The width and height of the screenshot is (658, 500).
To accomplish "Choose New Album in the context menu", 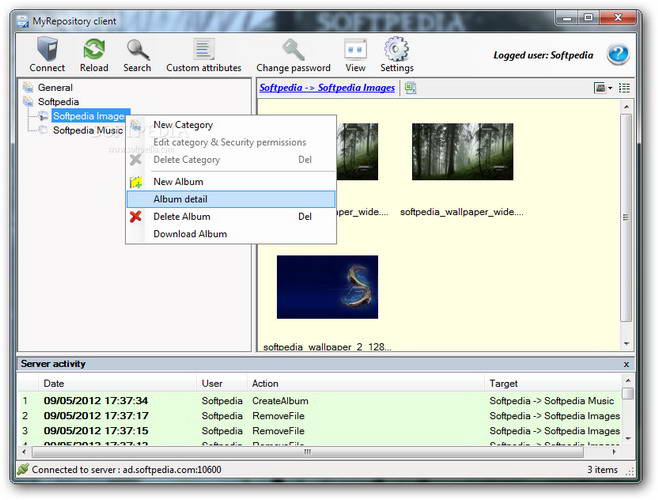I will point(231,182).
